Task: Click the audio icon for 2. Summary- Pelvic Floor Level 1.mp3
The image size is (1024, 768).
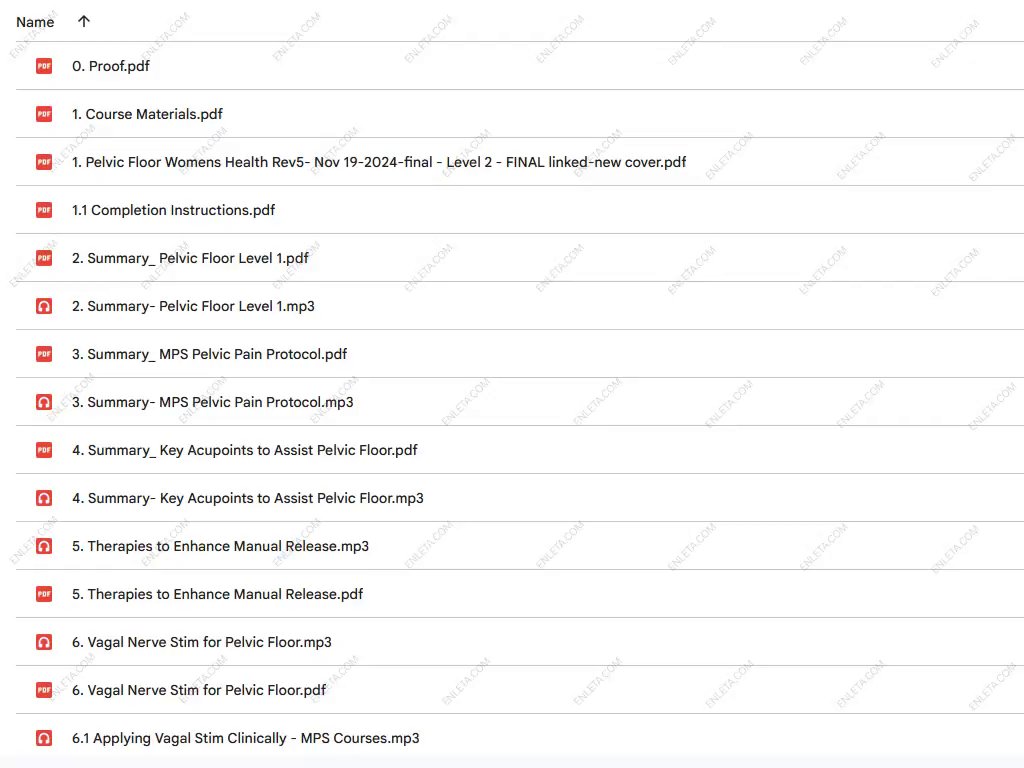Action: coord(44,306)
